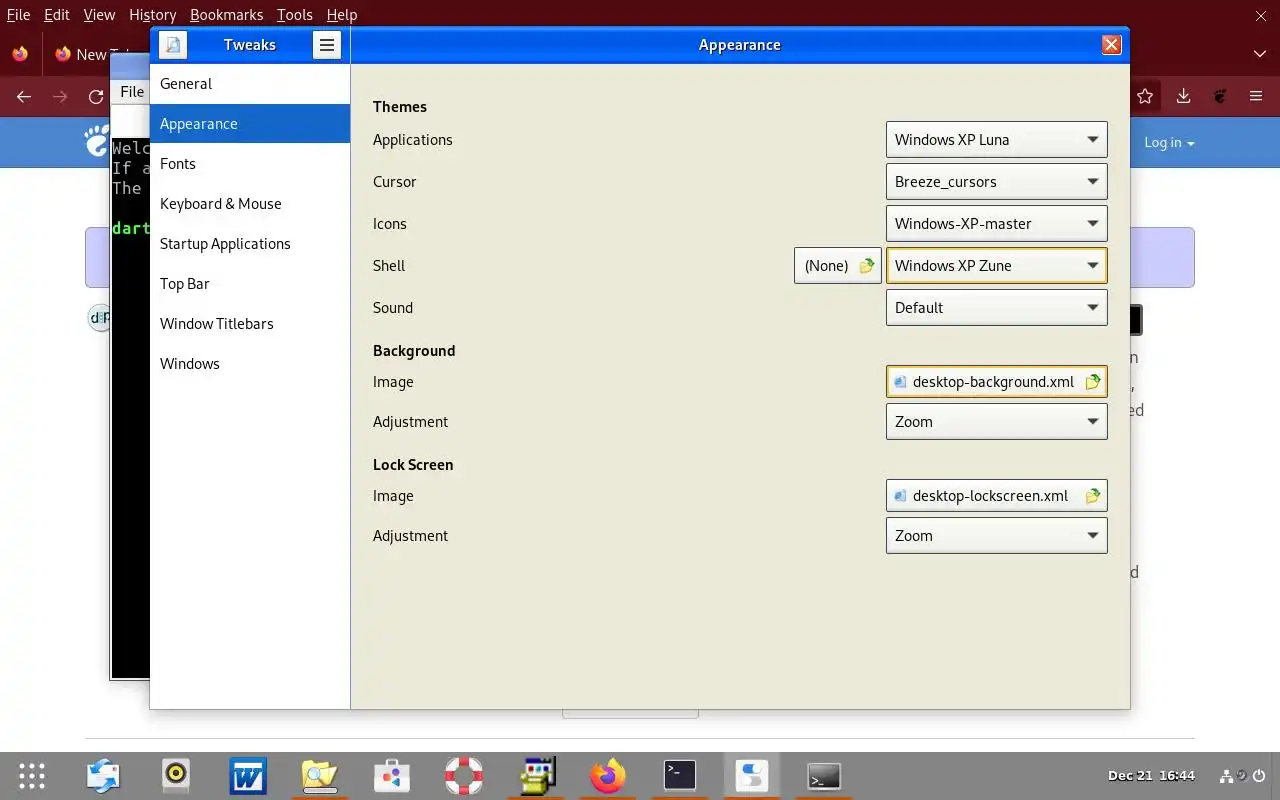Viewport: 1280px width, 800px height.
Task: Open Firefox Bookmarks menu
Action: tap(227, 15)
